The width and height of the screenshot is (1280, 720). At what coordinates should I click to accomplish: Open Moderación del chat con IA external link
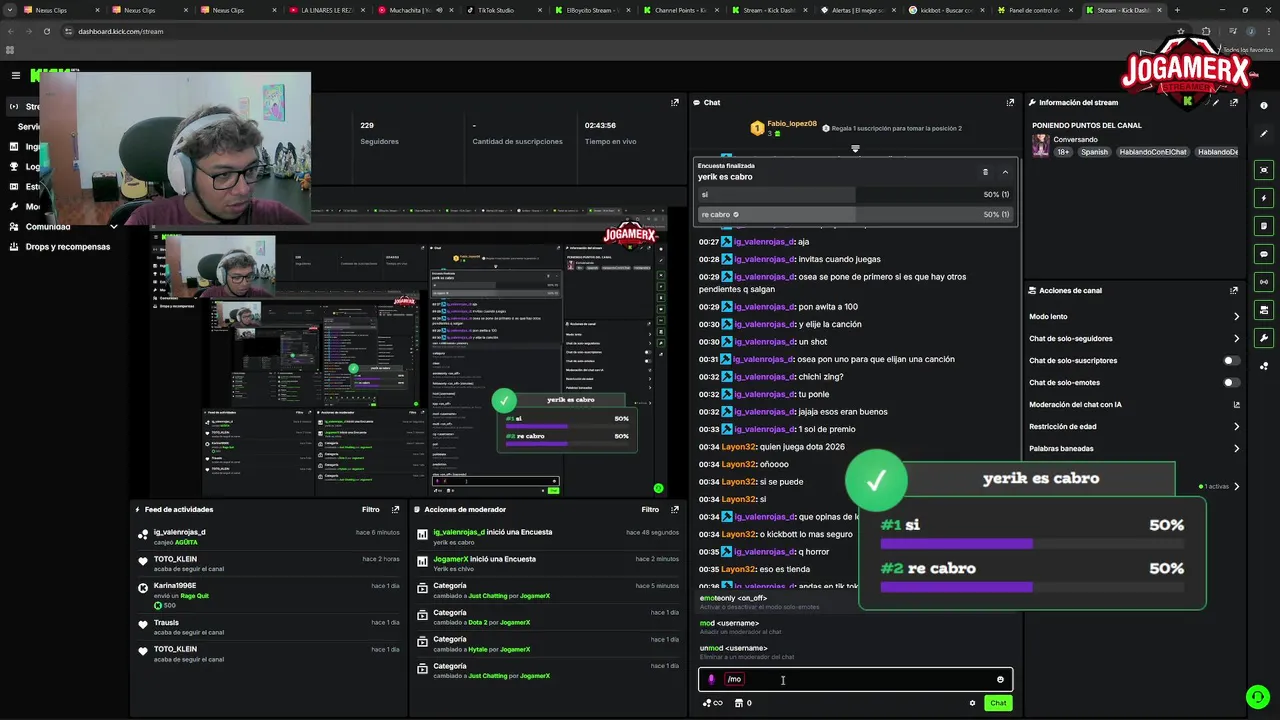(x=1236, y=405)
